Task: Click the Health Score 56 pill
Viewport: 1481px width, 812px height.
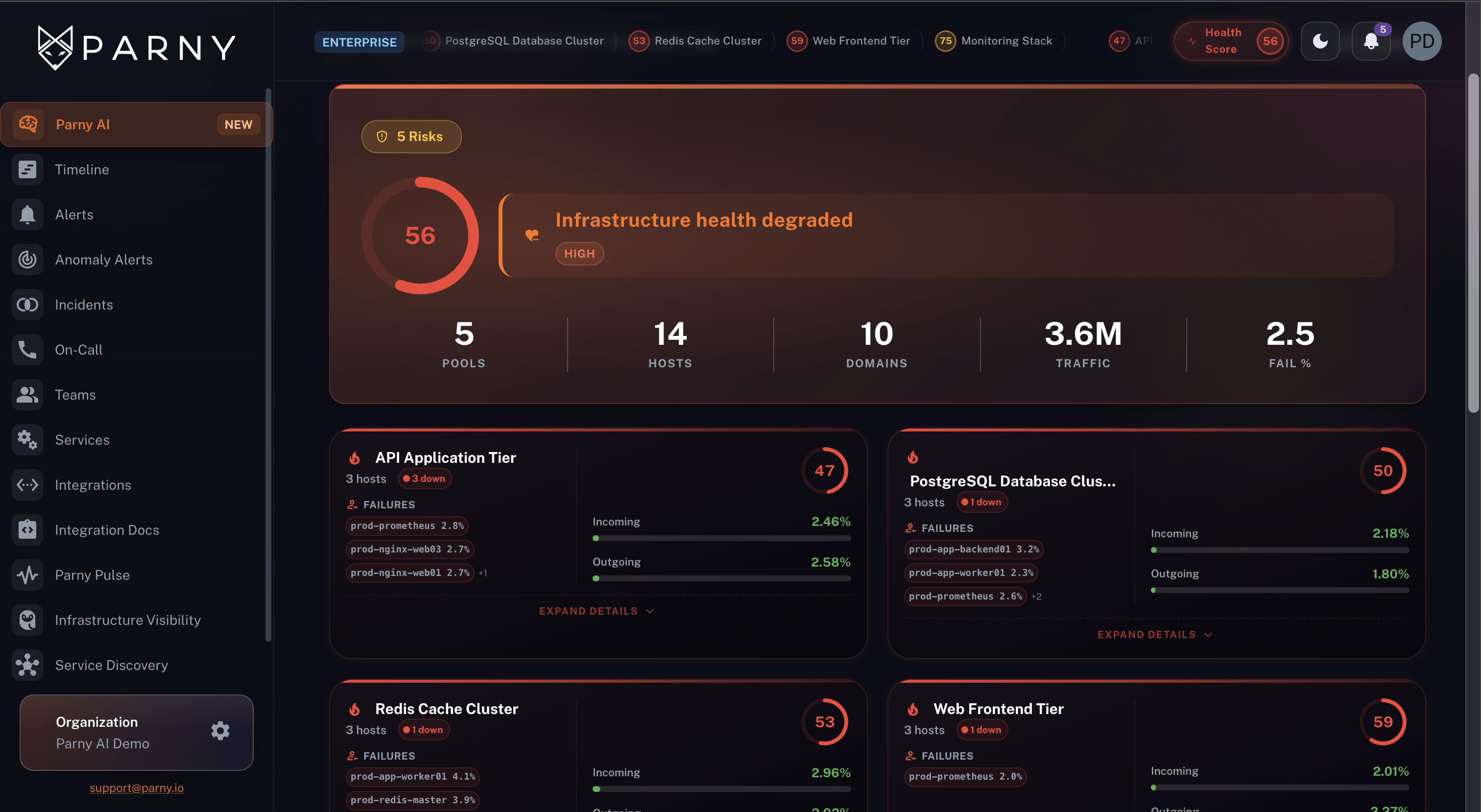Action: point(1231,41)
